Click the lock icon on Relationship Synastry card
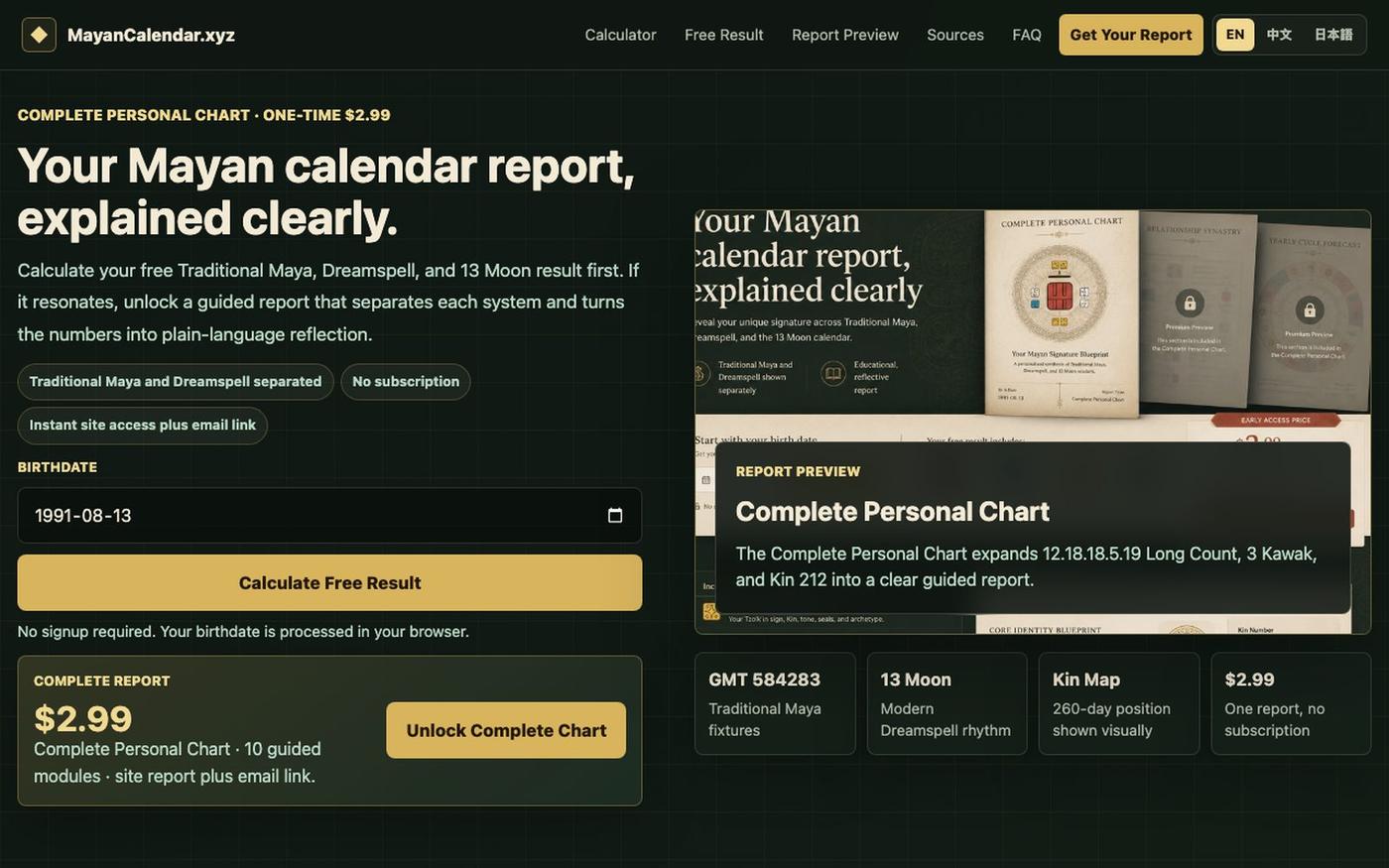Image resolution: width=1389 pixels, height=868 pixels. (x=1190, y=303)
